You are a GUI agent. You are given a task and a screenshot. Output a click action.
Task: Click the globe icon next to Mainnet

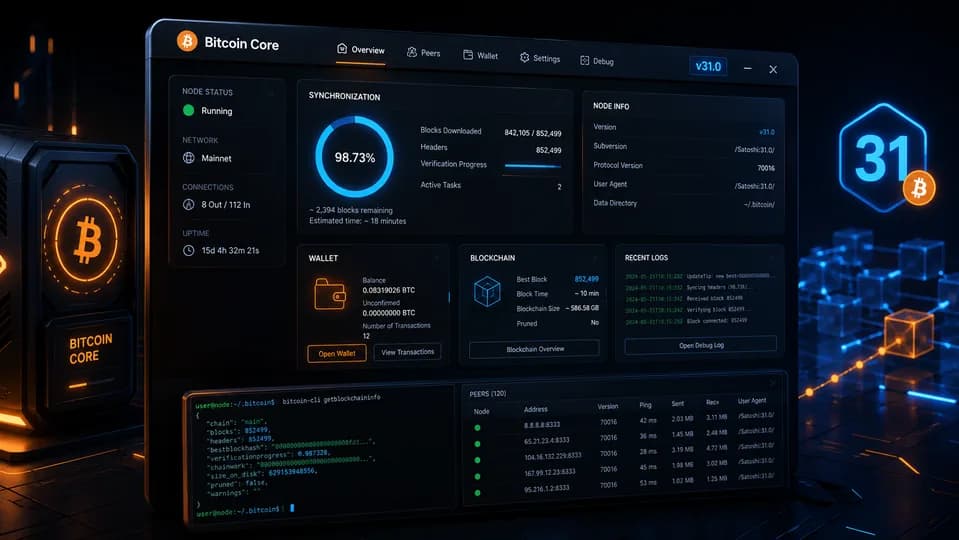pyautogui.click(x=188, y=158)
